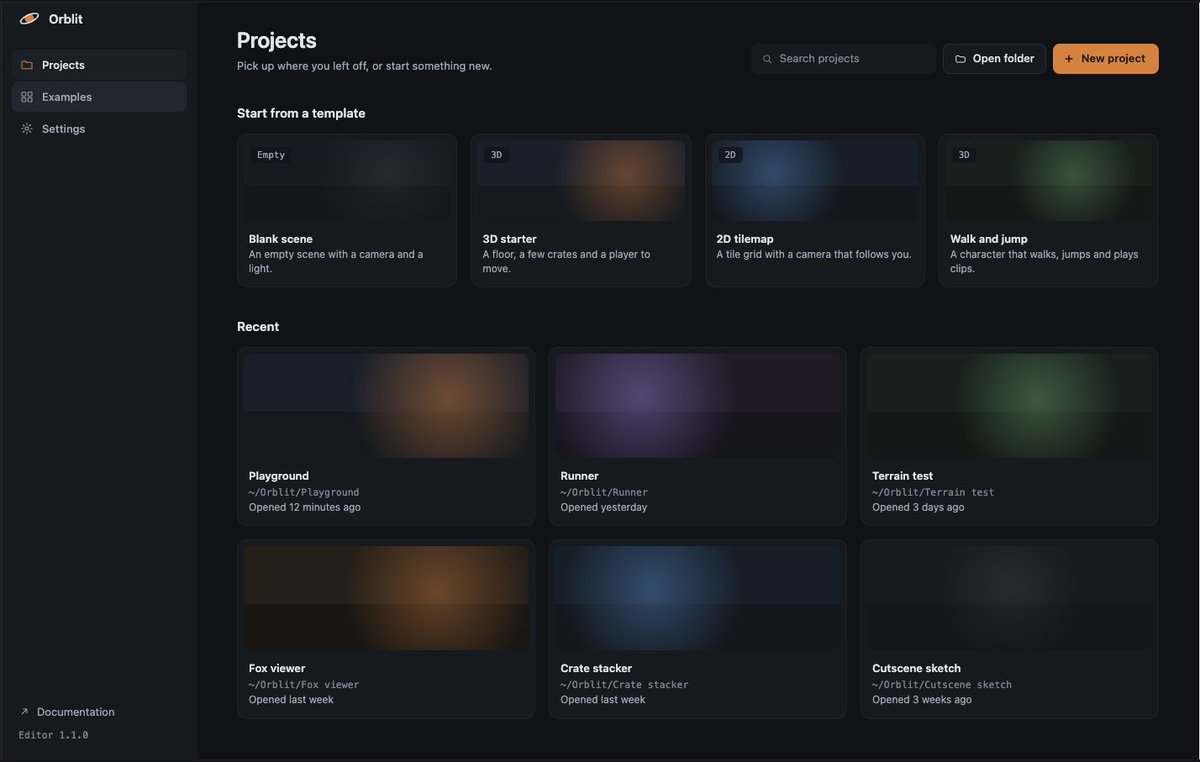The image size is (1200, 762).
Task: Click "Opened 3 days ago" text
Action: click(918, 507)
